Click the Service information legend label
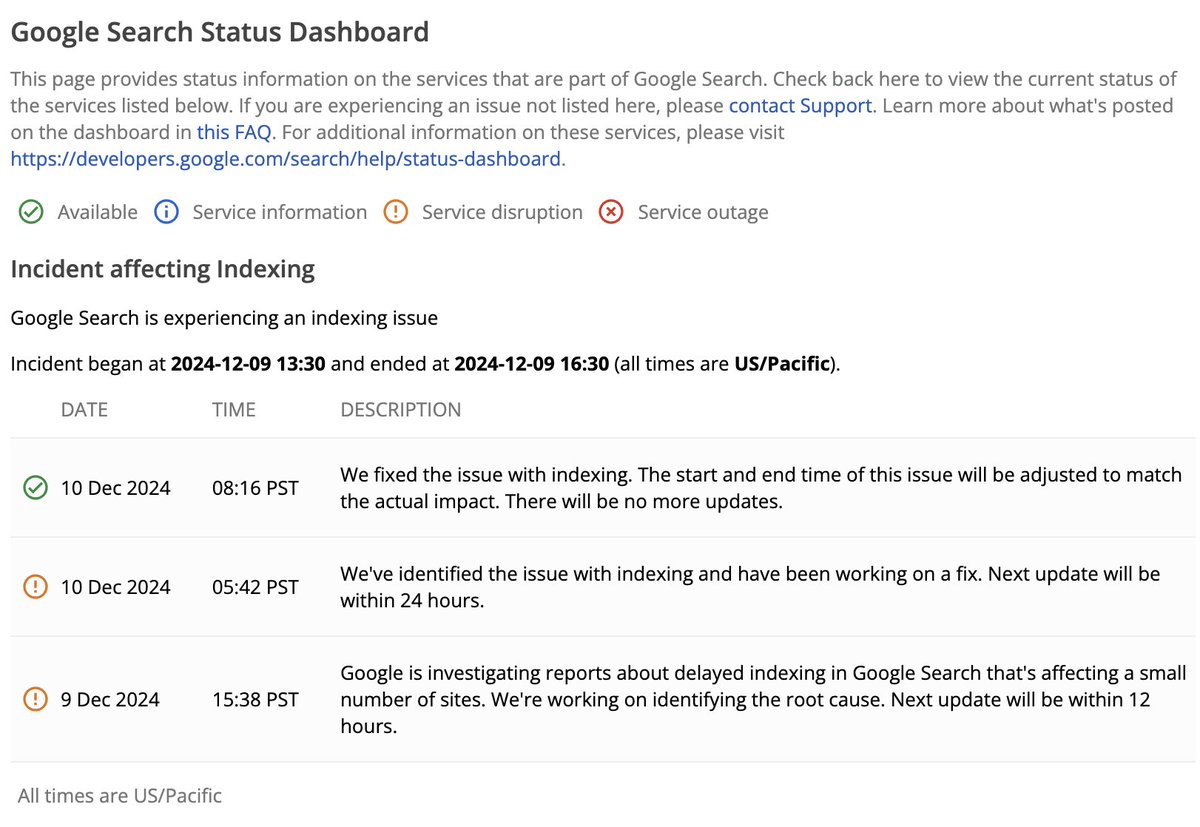 (280, 212)
